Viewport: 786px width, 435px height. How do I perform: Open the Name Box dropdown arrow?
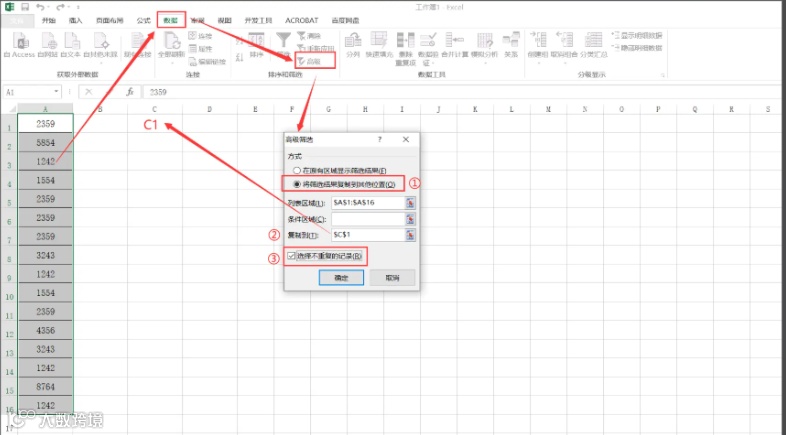56,92
